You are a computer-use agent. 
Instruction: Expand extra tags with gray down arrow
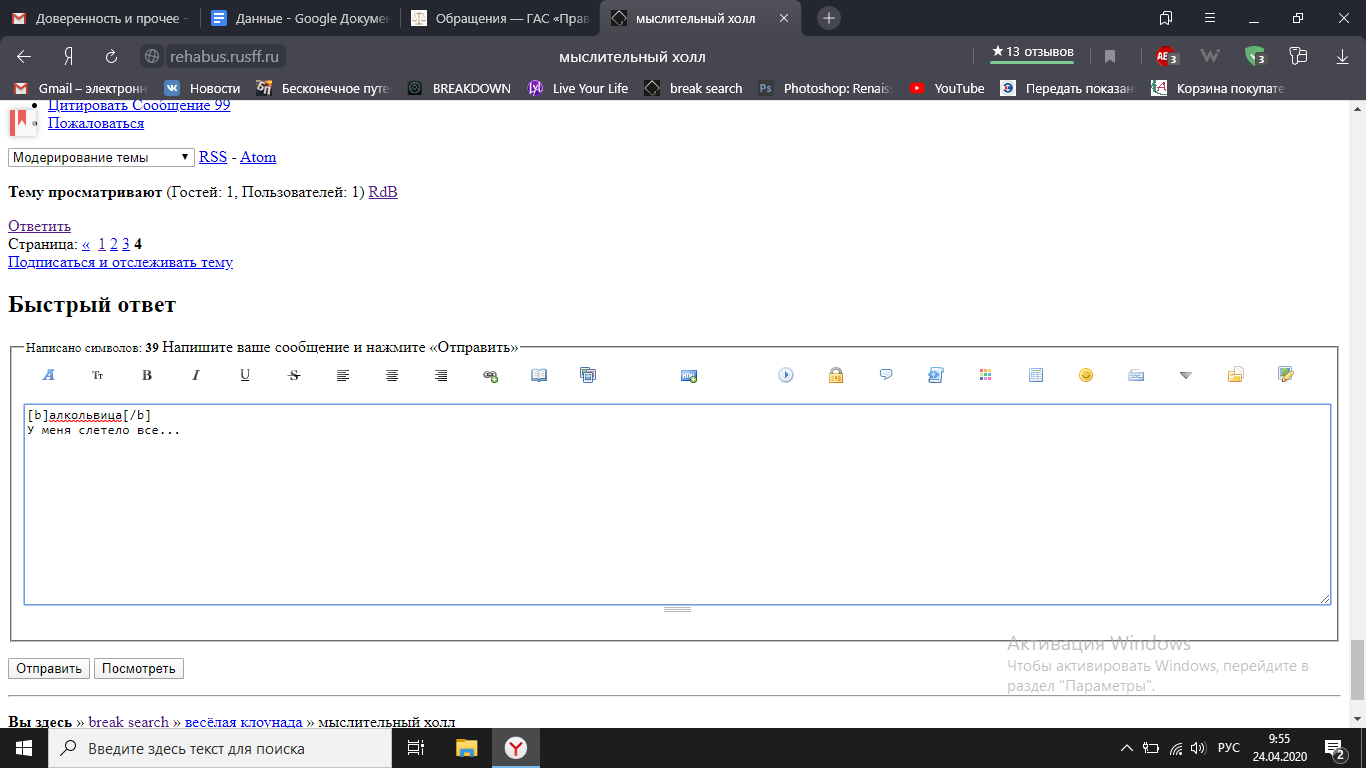1186,375
